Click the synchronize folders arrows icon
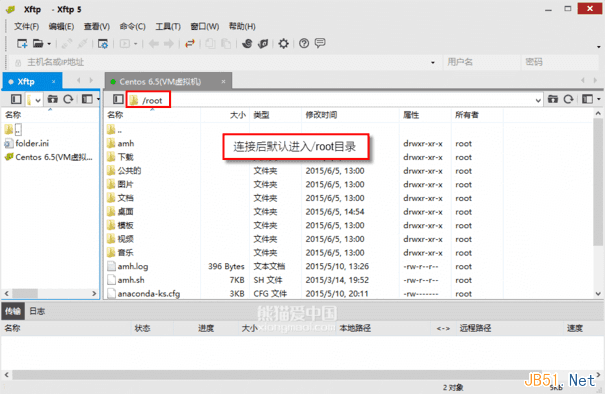This screenshot has width=605, height=394. (x=189, y=44)
